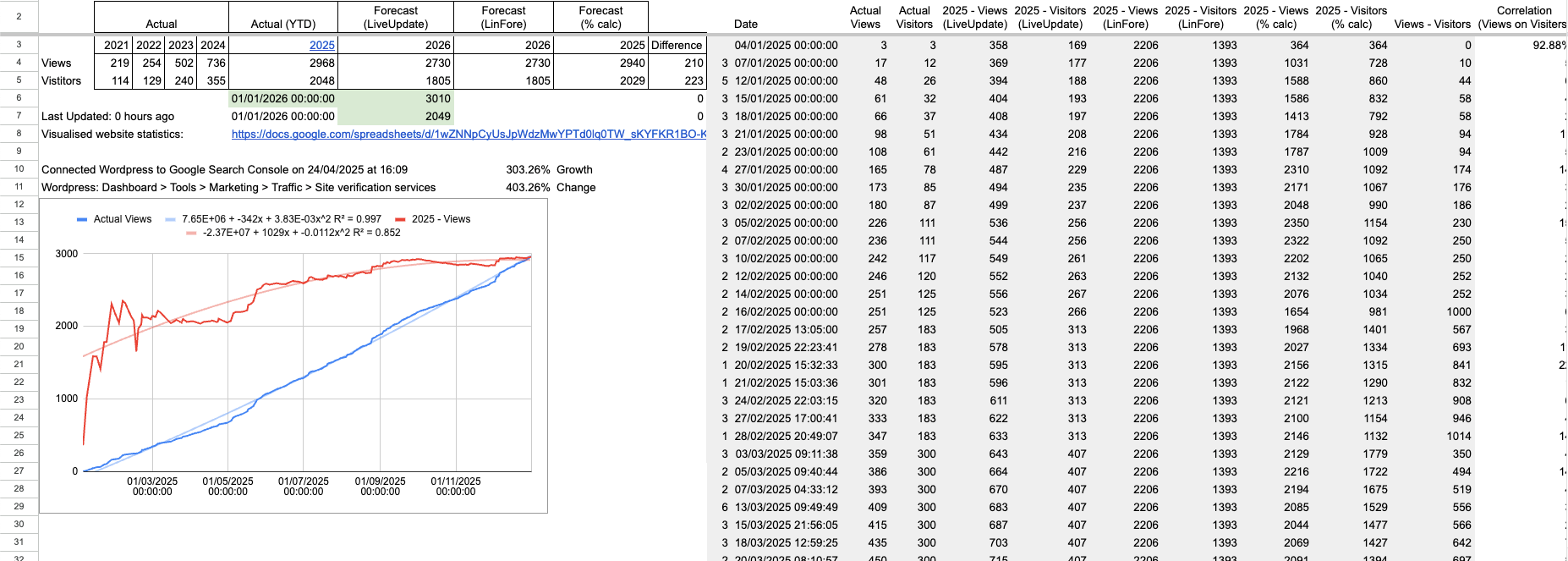Select the Wordpress Dashboard path text cell
Image resolution: width=1568 pixels, height=561 pixels.
coord(238,188)
